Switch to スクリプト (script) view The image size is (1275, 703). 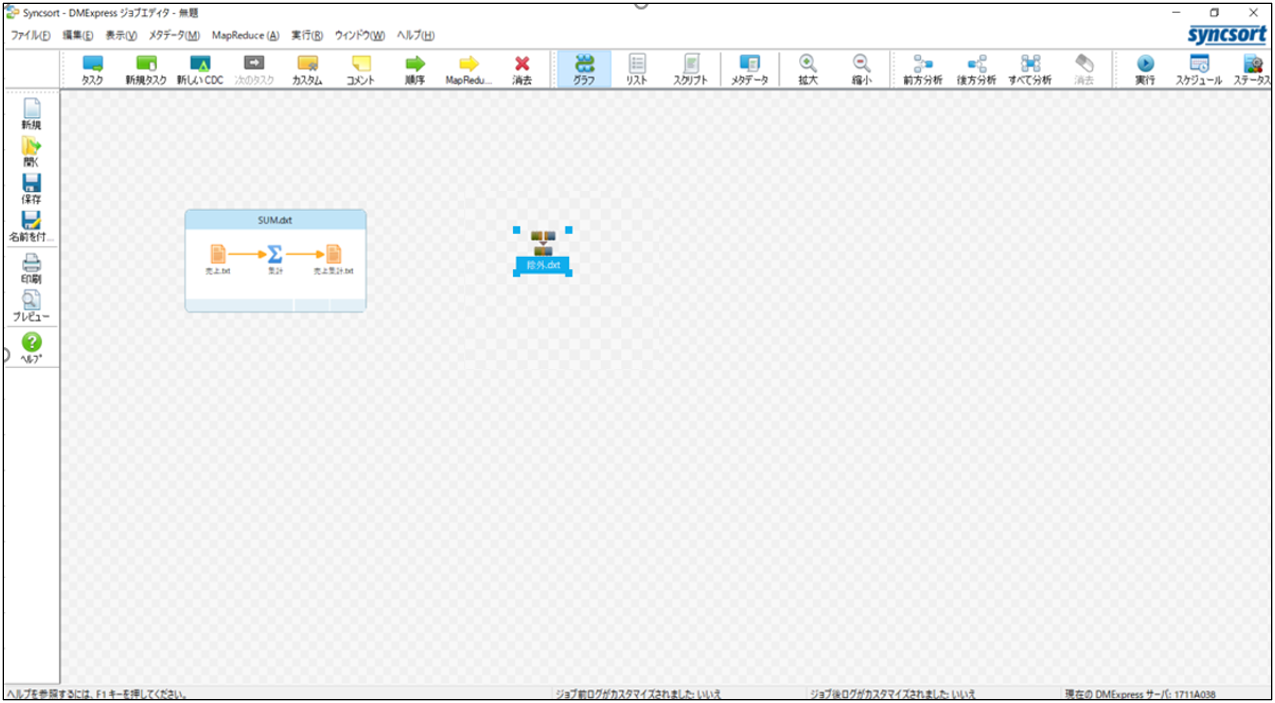[x=691, y=69]
